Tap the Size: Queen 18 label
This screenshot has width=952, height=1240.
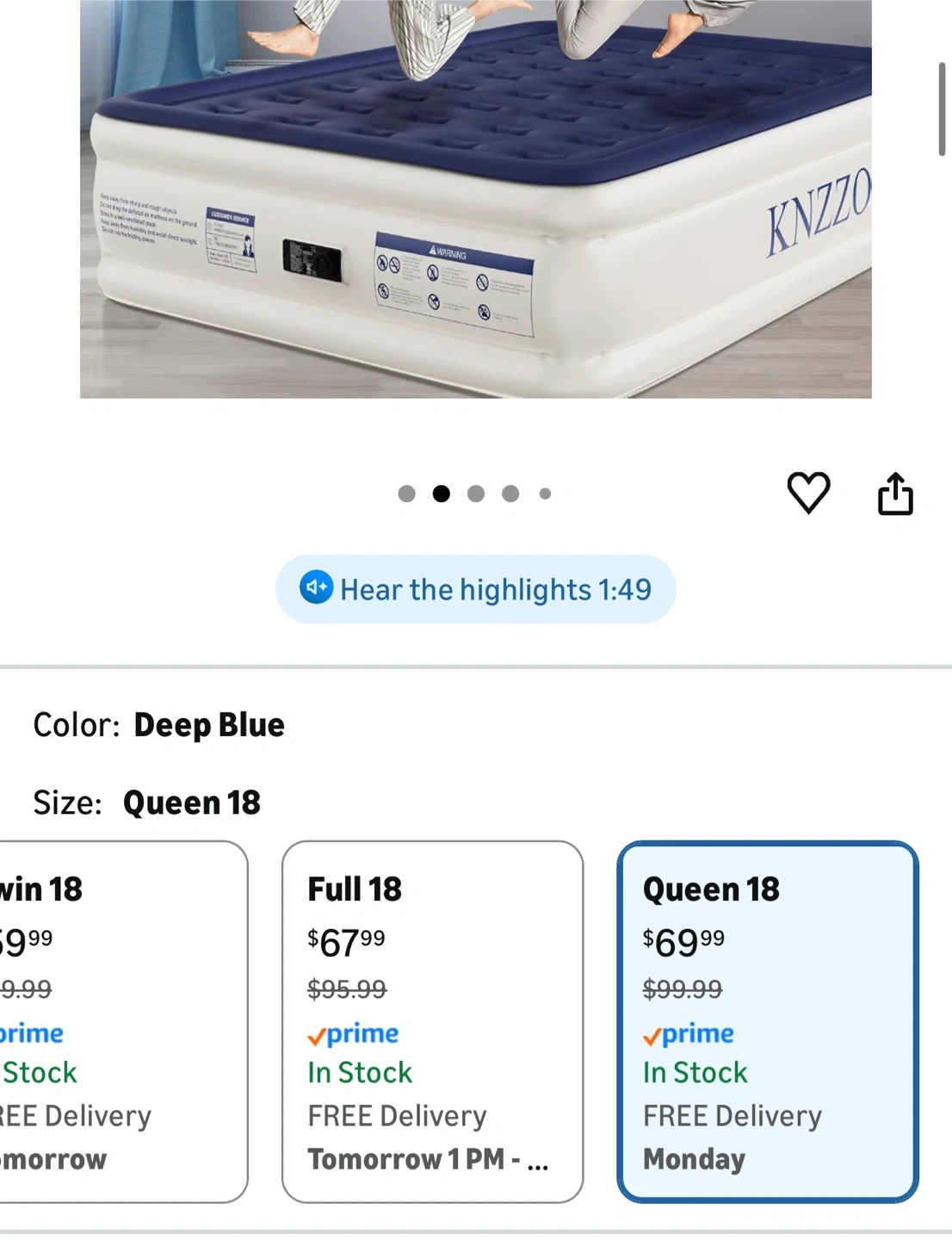point(146,803)
